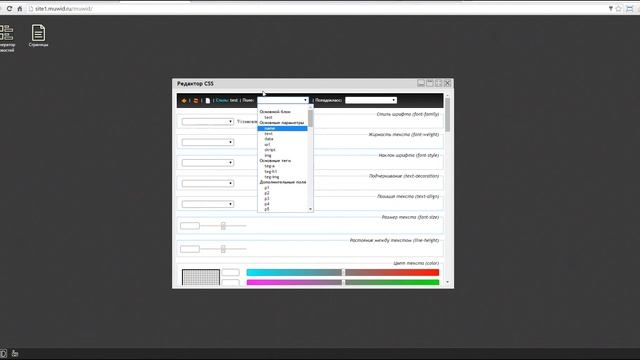This screenshot has width=640, height=360.
Task: Select 'url' option in dropdown list
Action: point(282,144)
